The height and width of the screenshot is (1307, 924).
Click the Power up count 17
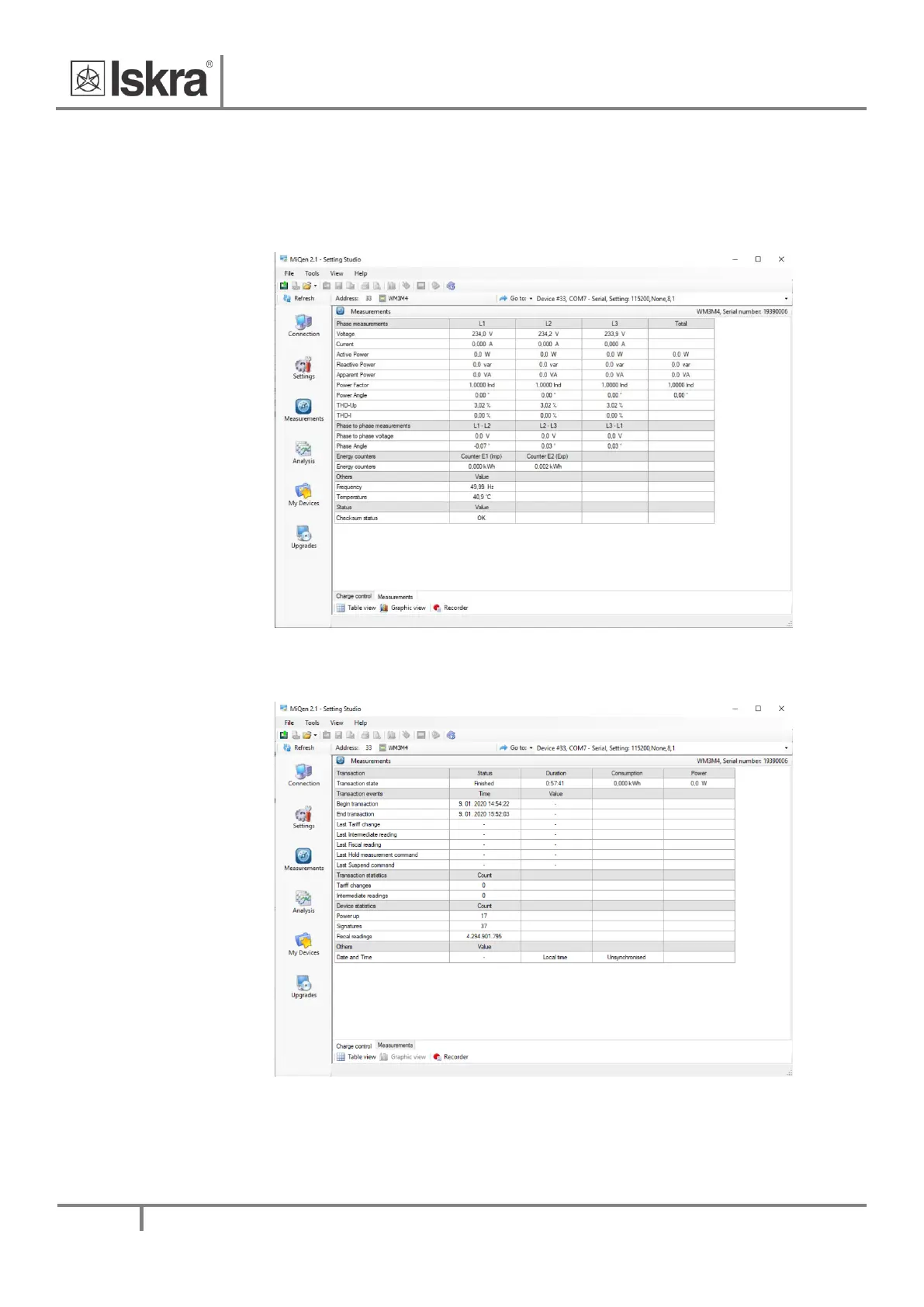[485, 916]
